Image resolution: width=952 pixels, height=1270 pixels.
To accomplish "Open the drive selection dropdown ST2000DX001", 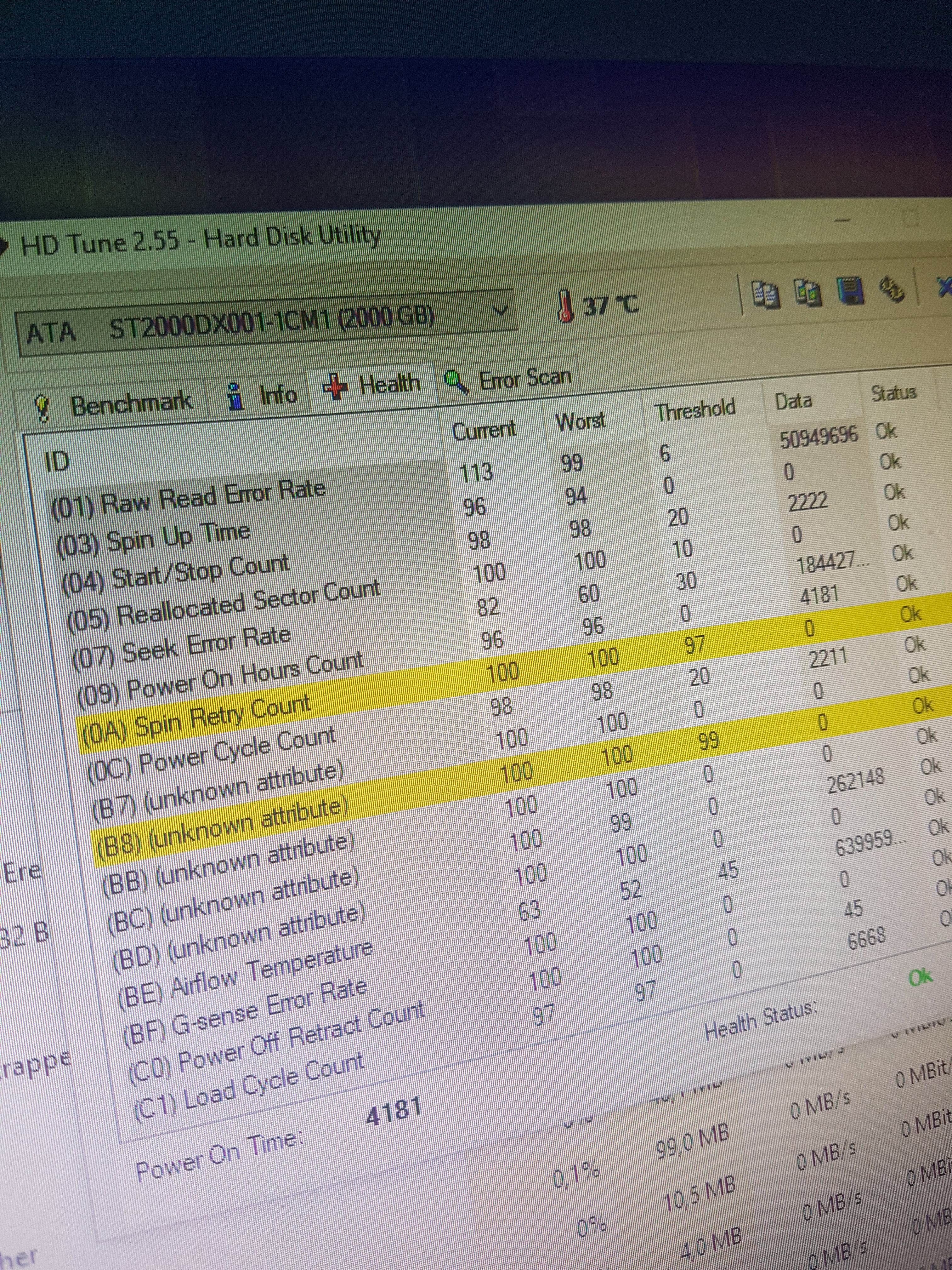I will [267, 323].
